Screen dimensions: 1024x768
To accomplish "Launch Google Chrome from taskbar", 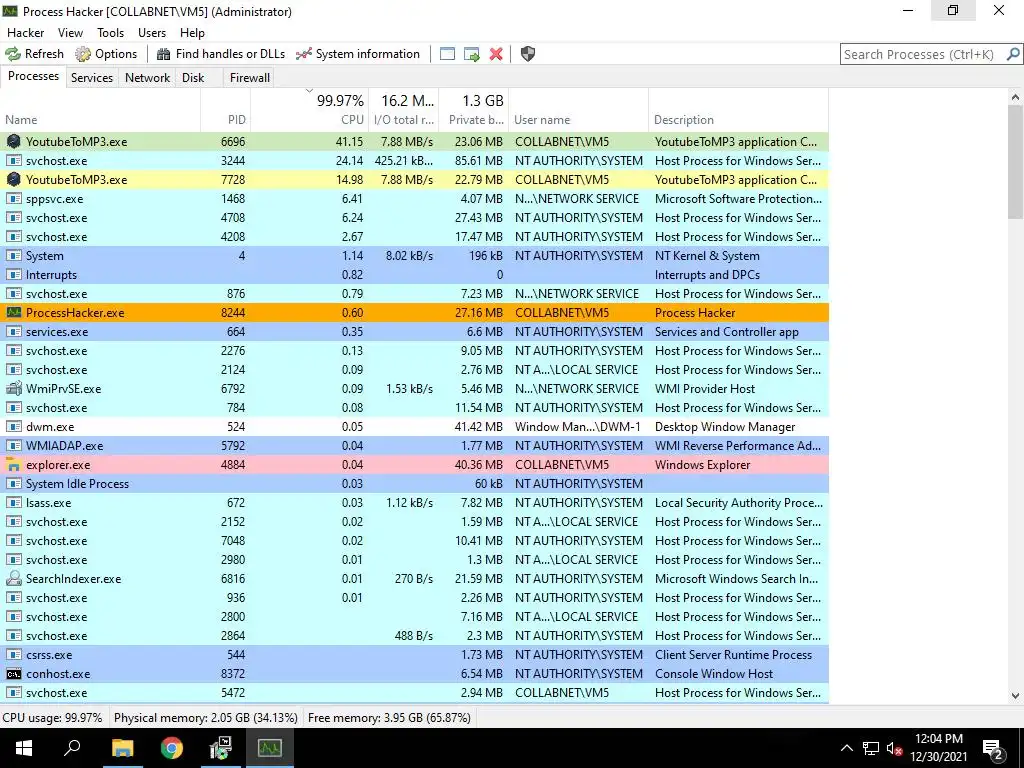I will pos(172,748).
